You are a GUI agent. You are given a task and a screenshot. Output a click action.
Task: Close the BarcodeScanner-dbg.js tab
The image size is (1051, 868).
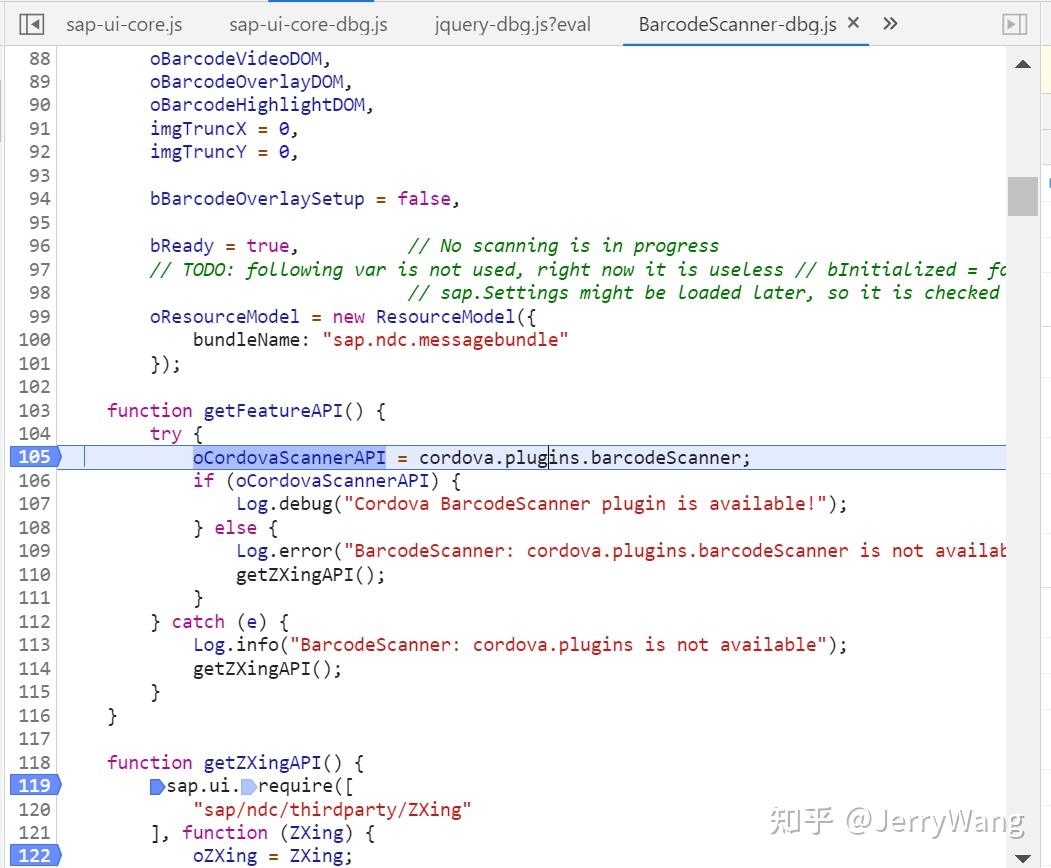pyautogui.click(x=853, y=23)
